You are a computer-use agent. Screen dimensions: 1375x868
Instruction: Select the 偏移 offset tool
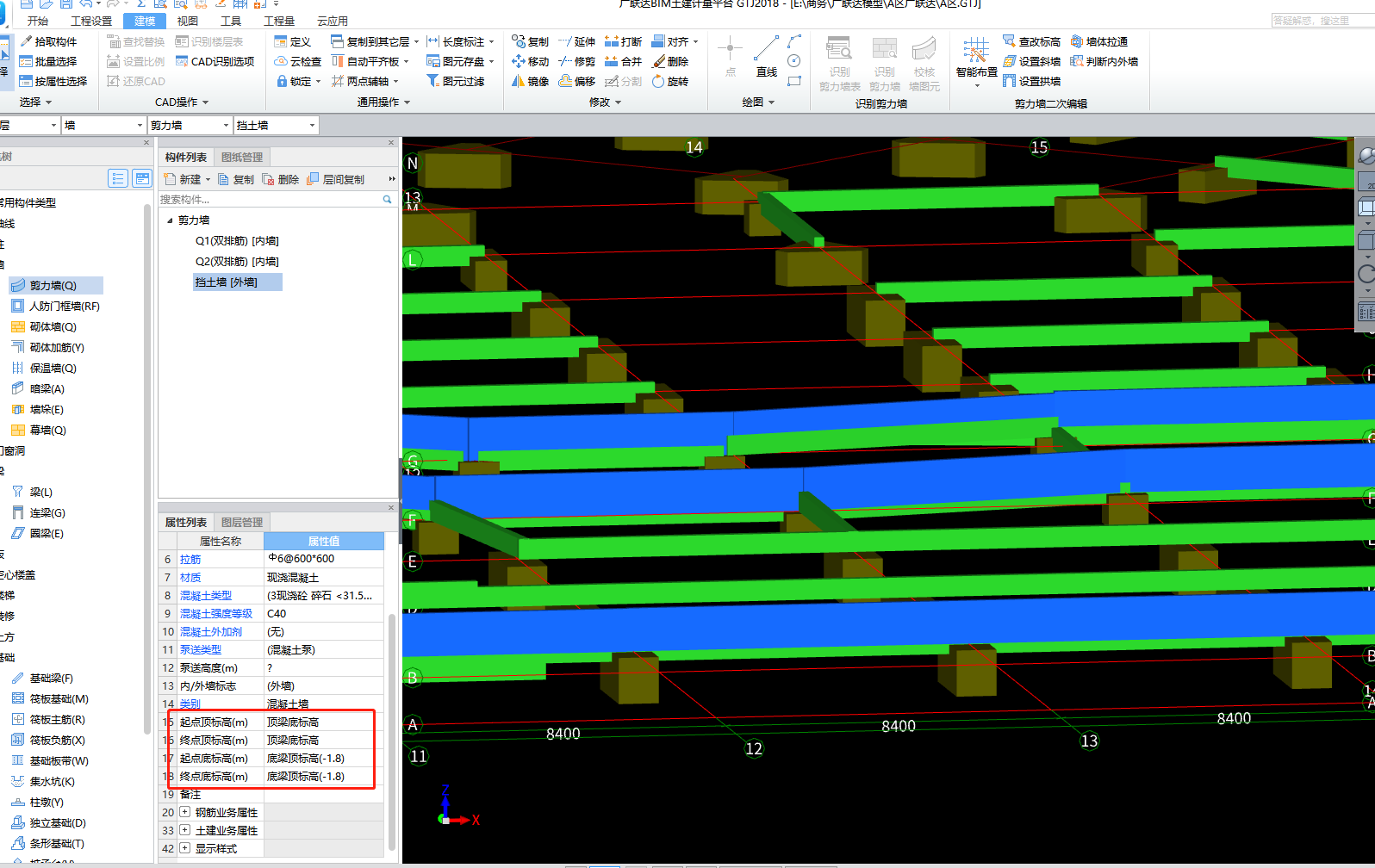click(576, 81)
